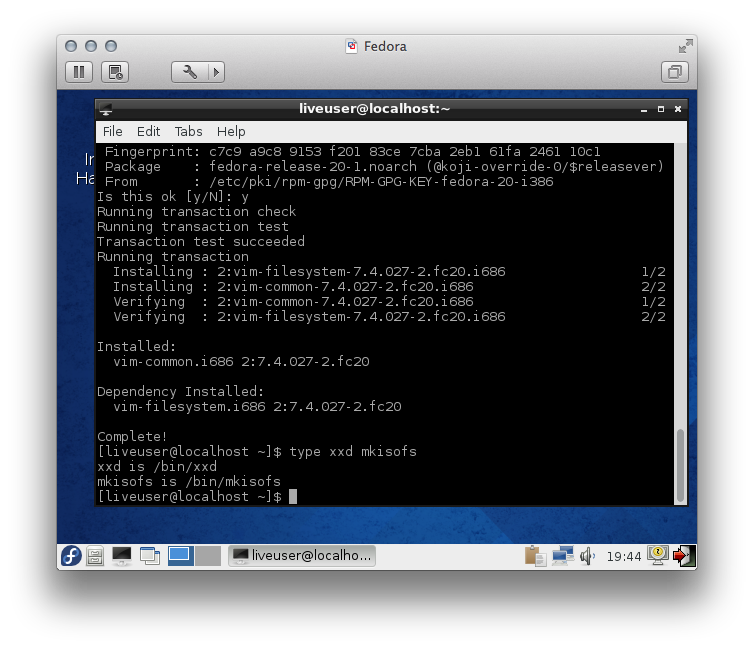Open virtual machine settings wrench icon
Screen dimensions: 754x649
[189, 72]
